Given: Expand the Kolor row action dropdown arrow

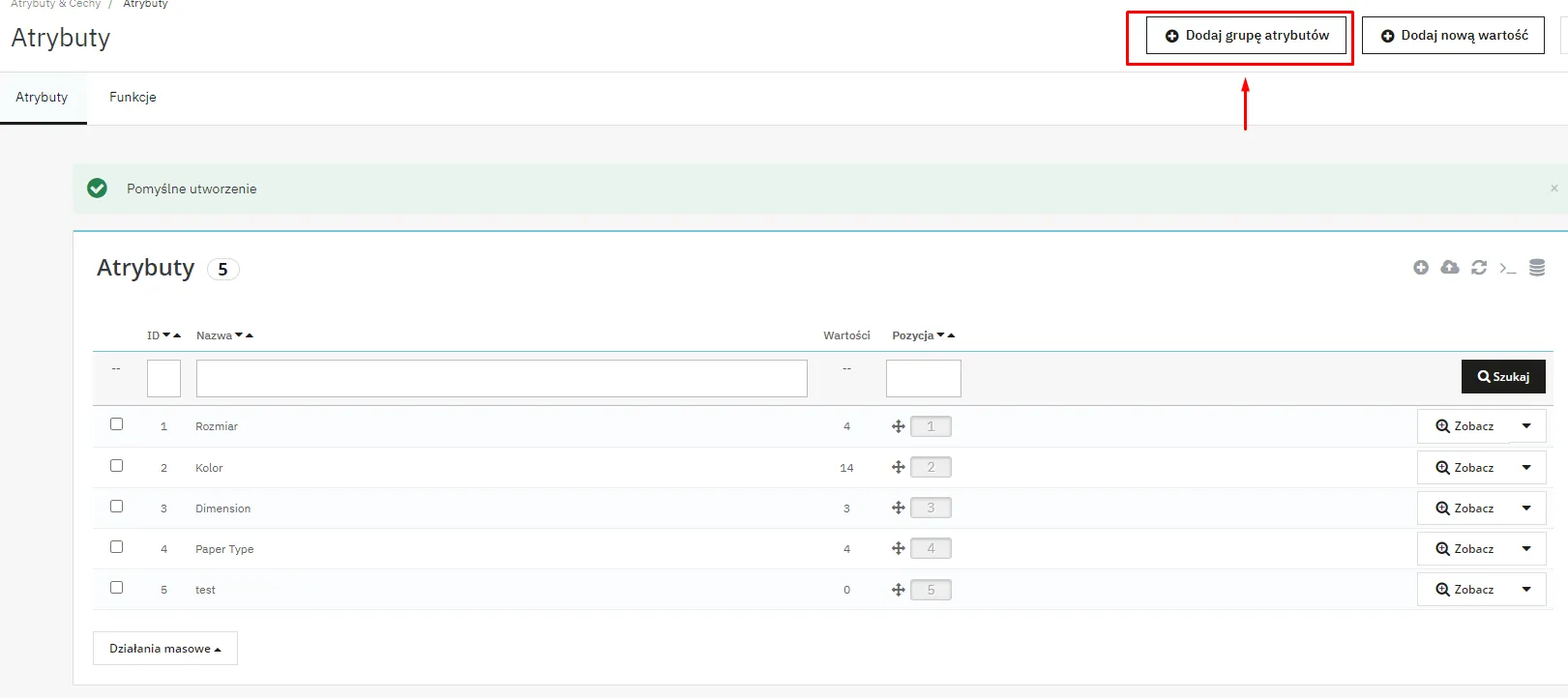Looking at the screenshot, I should (1526, 468).
